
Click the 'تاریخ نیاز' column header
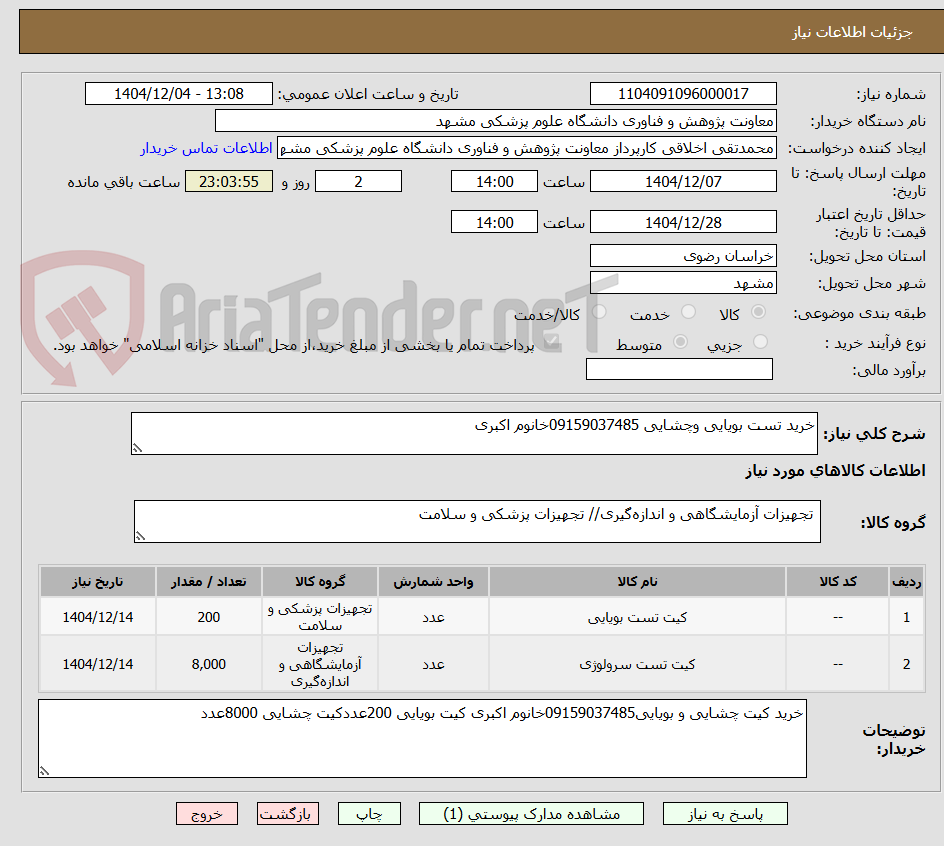pos(98,582)
